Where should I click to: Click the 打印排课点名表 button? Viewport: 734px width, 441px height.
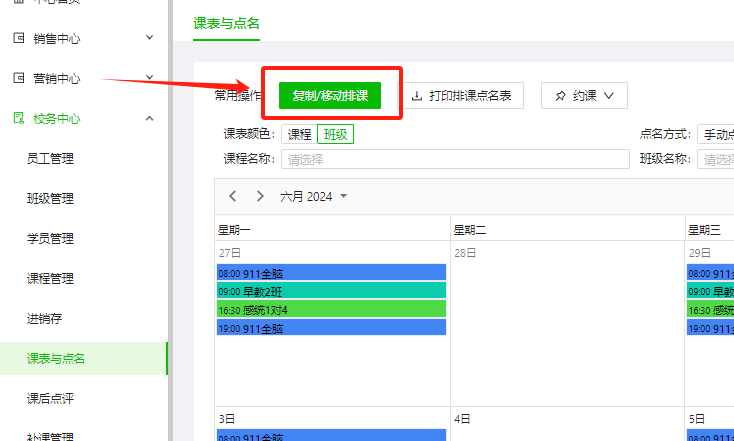(x=462, y=96)
